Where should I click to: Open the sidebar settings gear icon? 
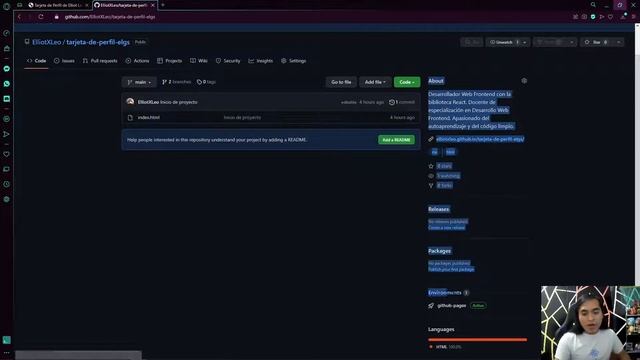(x=7, y=199)
